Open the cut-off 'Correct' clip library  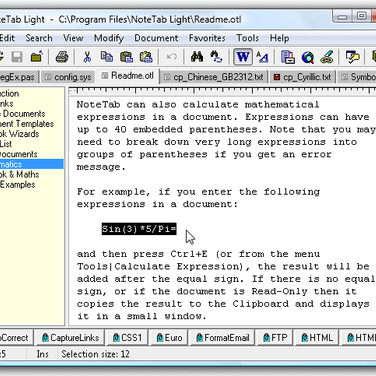pos(16,338)
